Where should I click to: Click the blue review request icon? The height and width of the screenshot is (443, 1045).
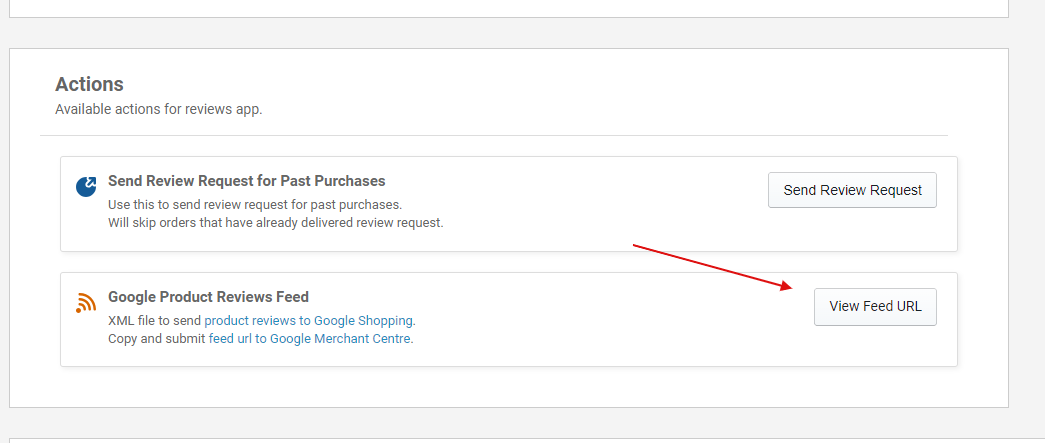[86, 187]
